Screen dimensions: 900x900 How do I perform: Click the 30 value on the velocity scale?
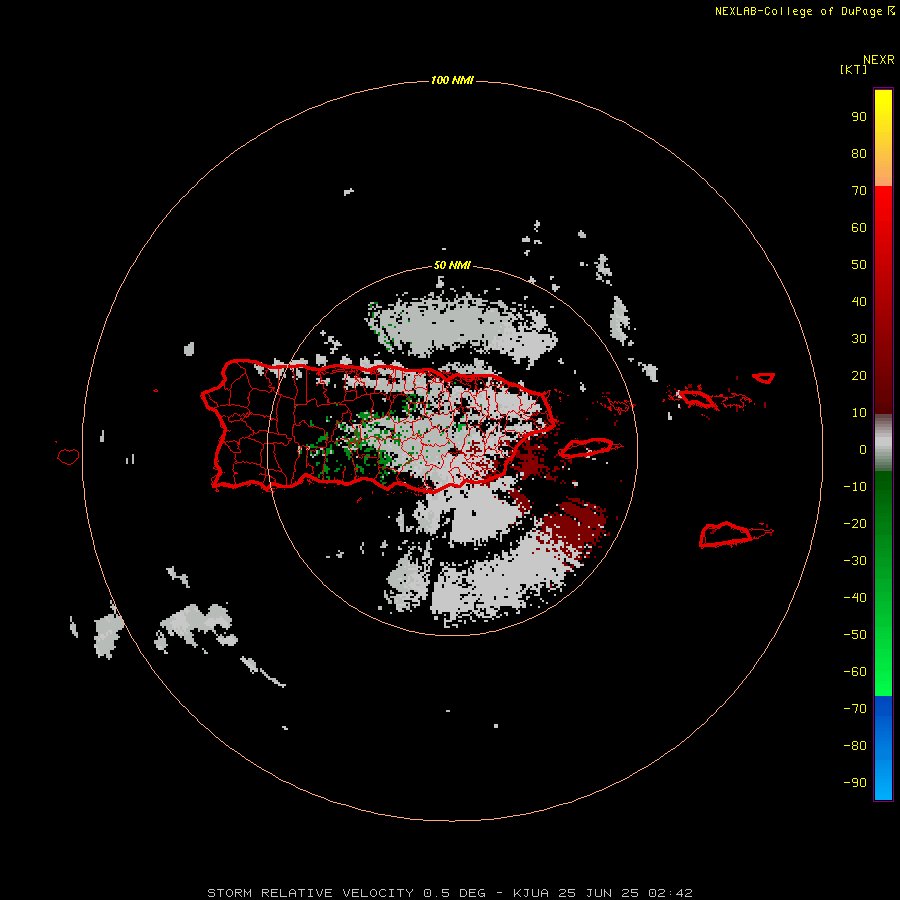859,339
